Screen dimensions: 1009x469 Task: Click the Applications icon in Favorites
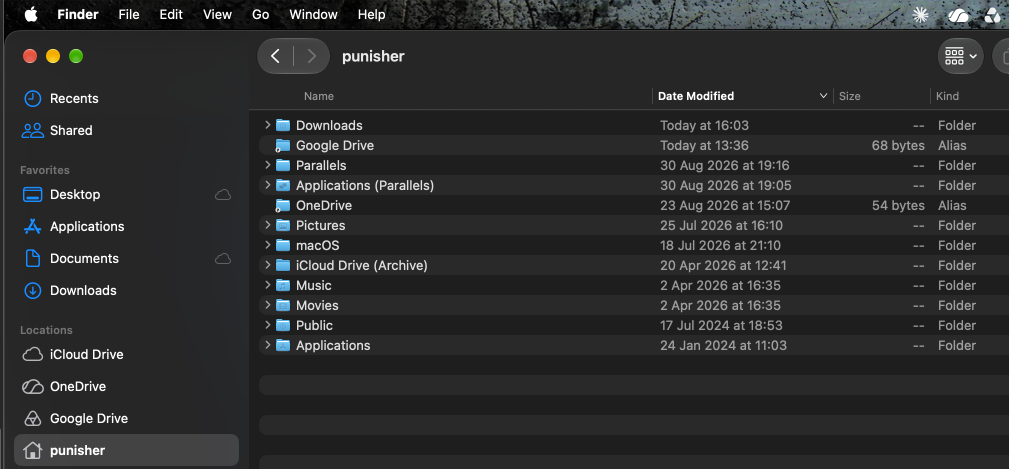32,226
